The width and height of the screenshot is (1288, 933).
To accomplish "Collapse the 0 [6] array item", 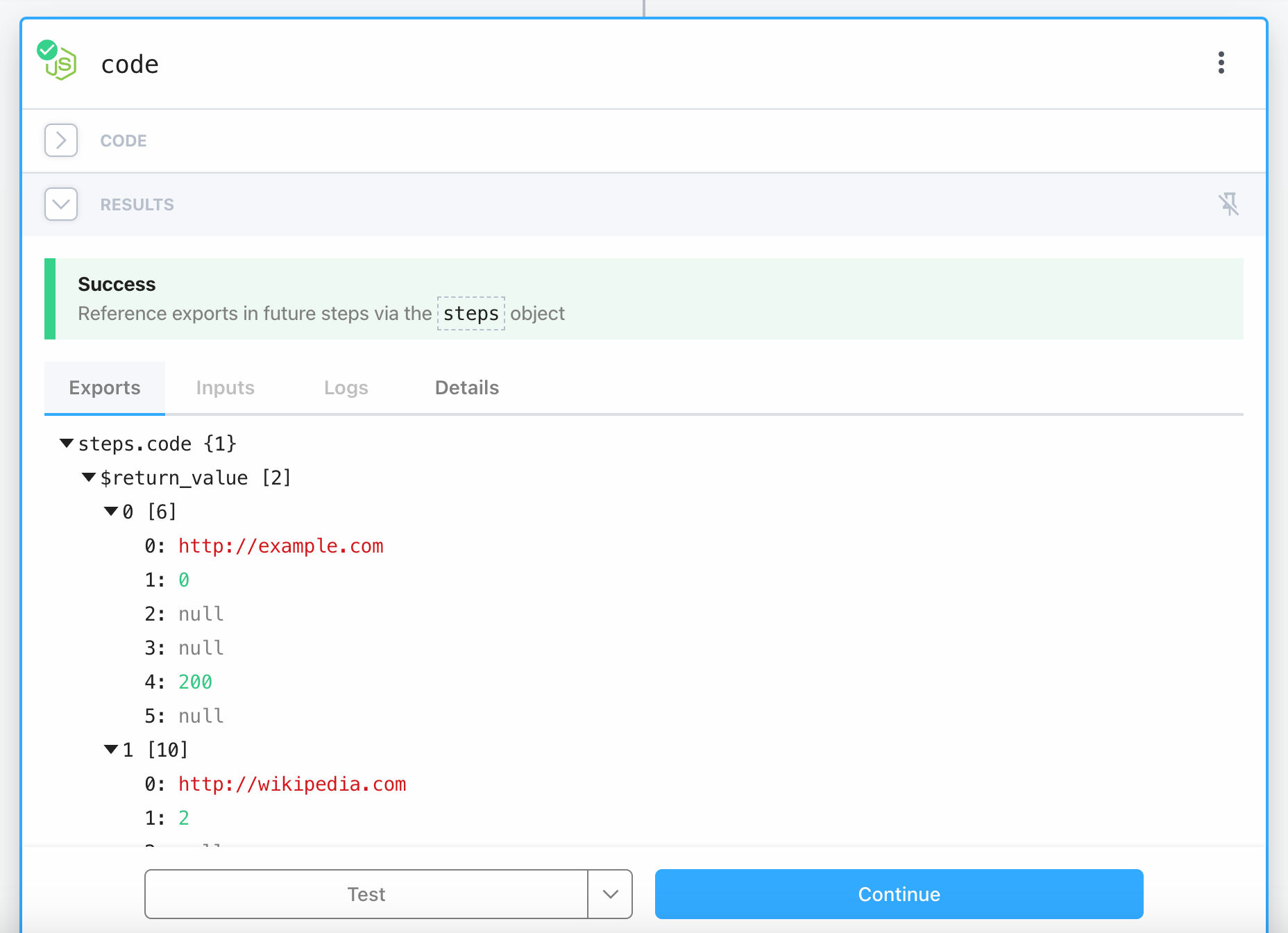I will click(111, 511).
